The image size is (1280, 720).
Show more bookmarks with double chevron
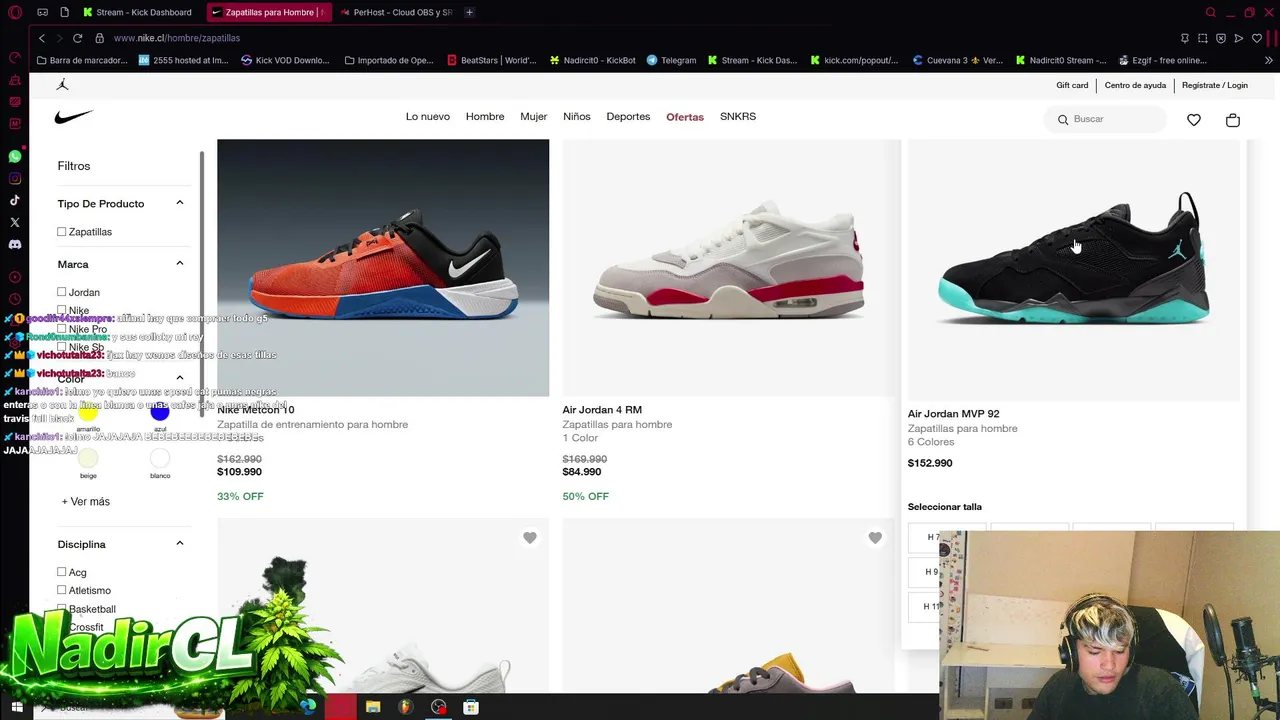(x=1269, y=60)
